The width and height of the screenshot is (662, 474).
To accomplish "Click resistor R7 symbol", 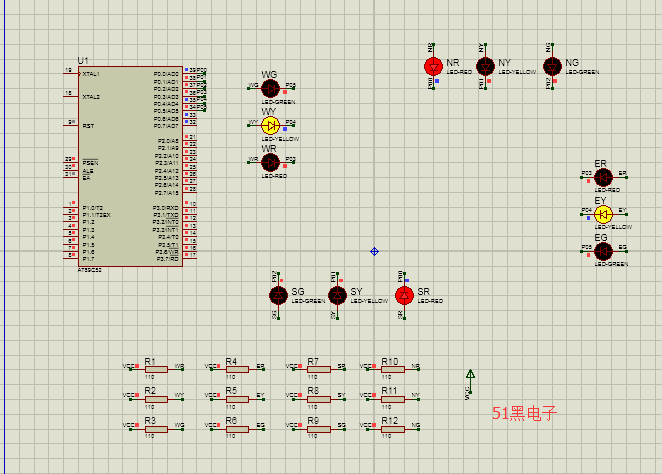I will (316, 369).
